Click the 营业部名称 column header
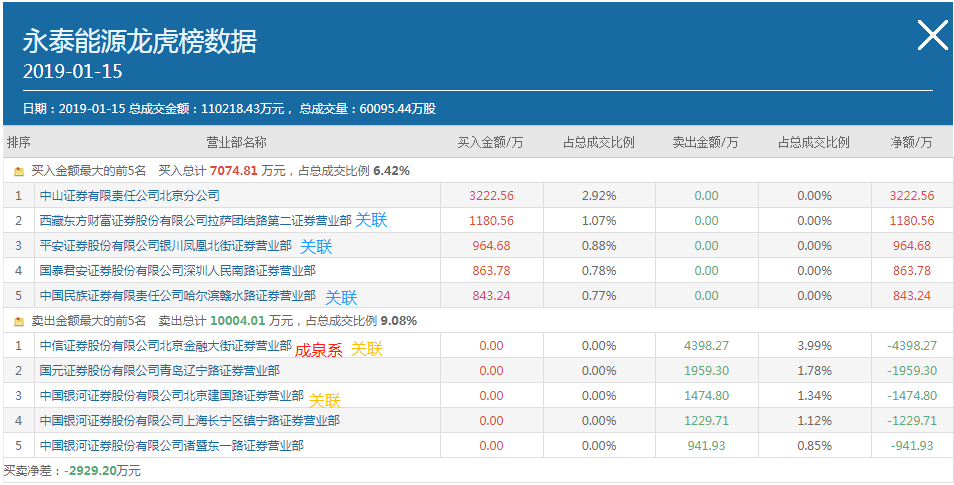 pos(237,142)
